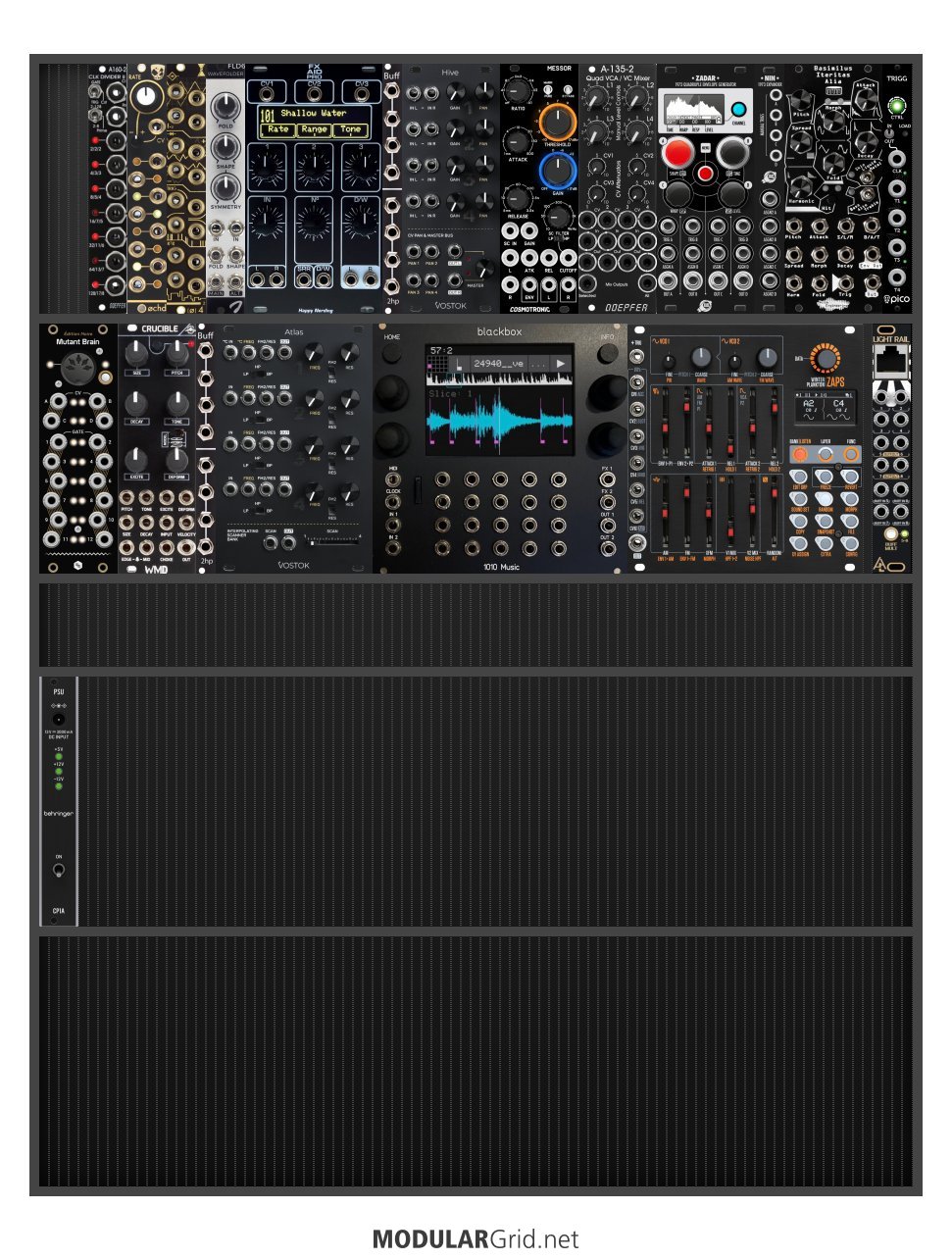
Task: Flip the ON switch on Behringer CP1A PSU
Action: [59, 870]
